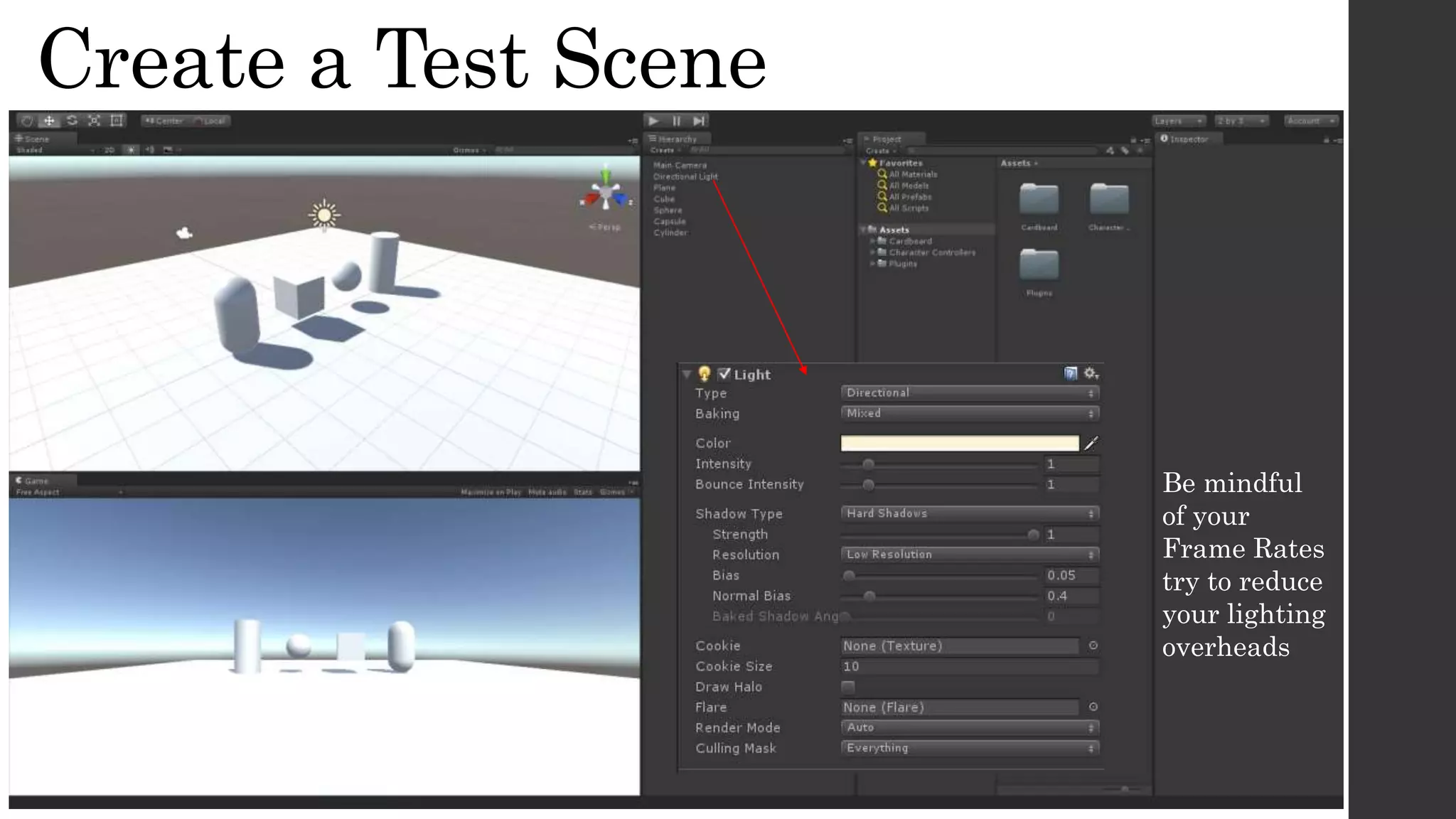Toggle scene audio speaker icon
The image size is (1456, 819).
(x=150, y=150)
